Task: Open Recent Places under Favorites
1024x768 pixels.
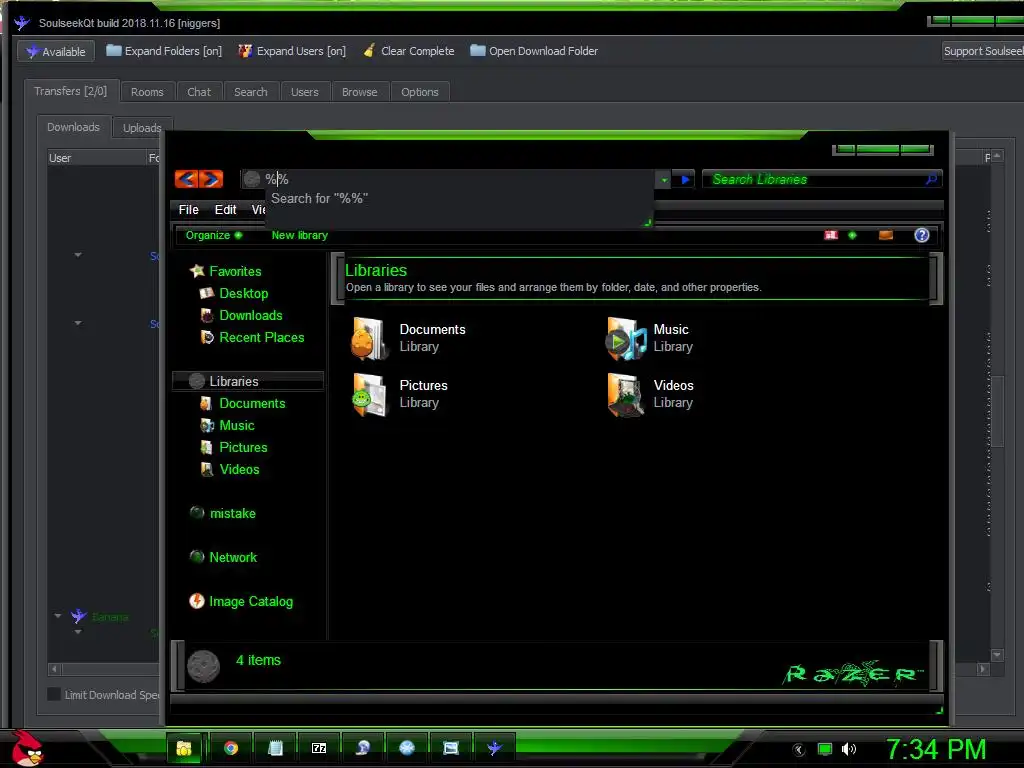Action: pyautogui.click(x=262, y=338)
